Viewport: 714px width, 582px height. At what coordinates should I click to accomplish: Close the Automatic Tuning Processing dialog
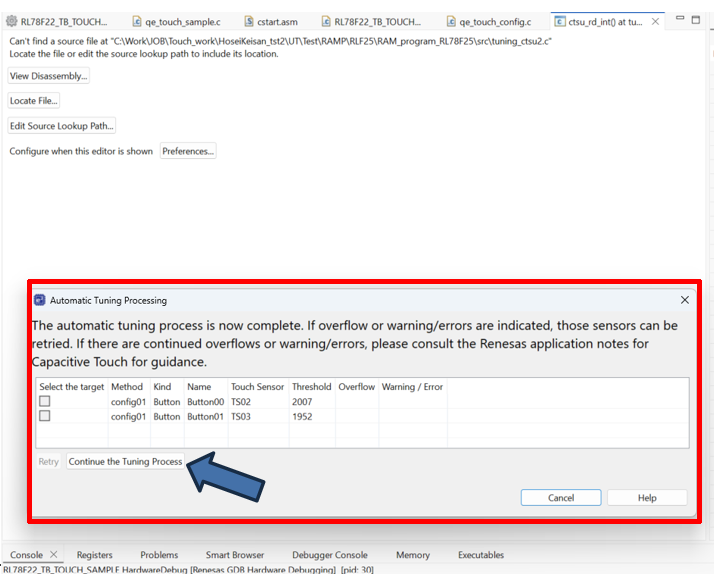pos(684,300)
